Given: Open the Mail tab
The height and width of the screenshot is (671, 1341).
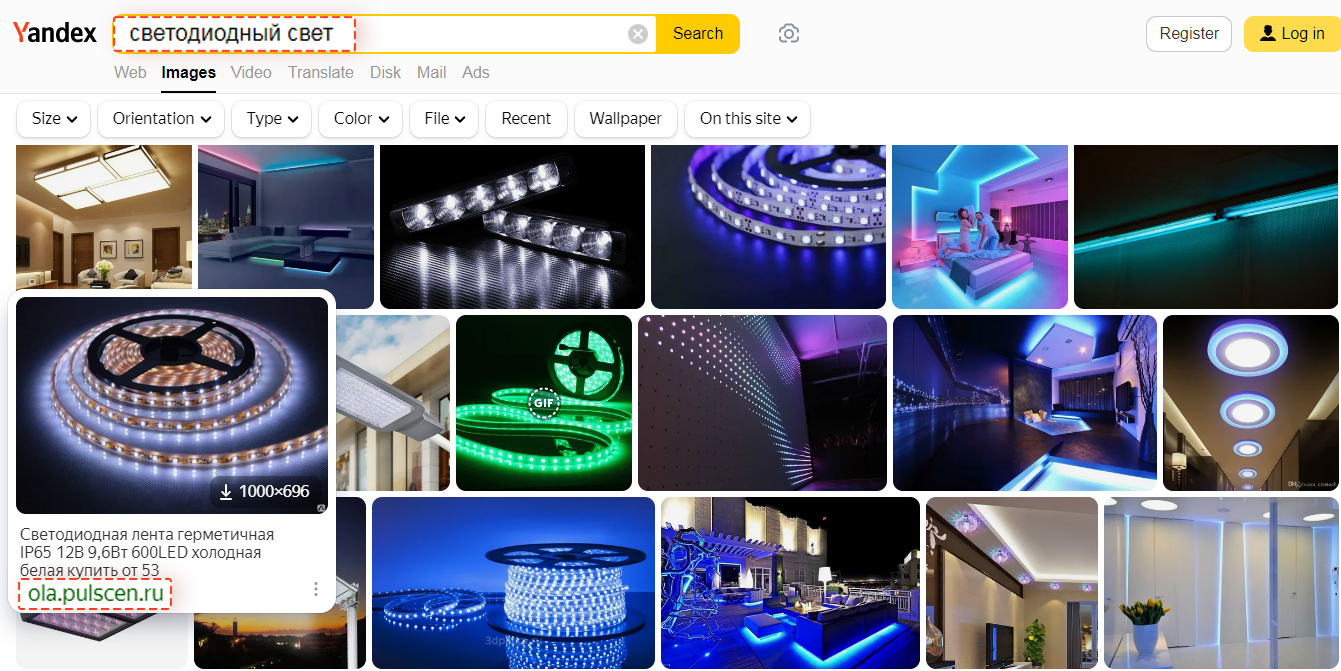Looking at the screenshot, I should pyautogui.click(x=432, y=72).
